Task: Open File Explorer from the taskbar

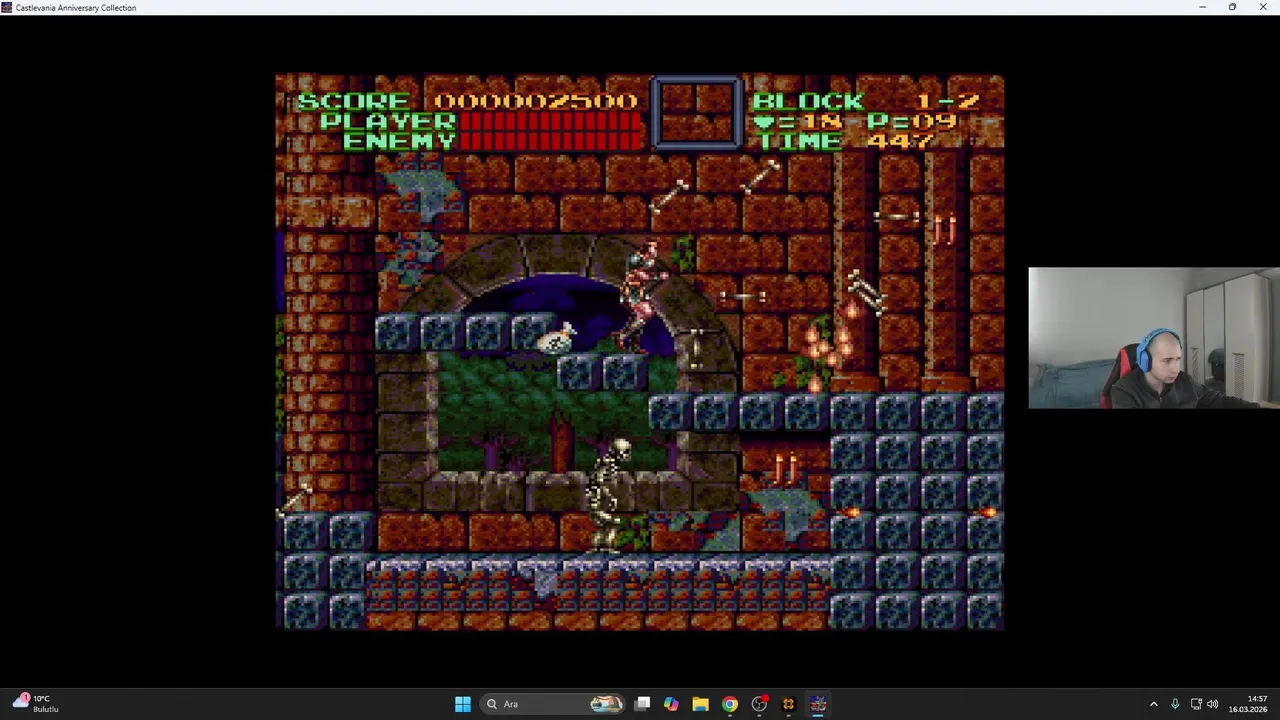Action: [x=700, y=704]
